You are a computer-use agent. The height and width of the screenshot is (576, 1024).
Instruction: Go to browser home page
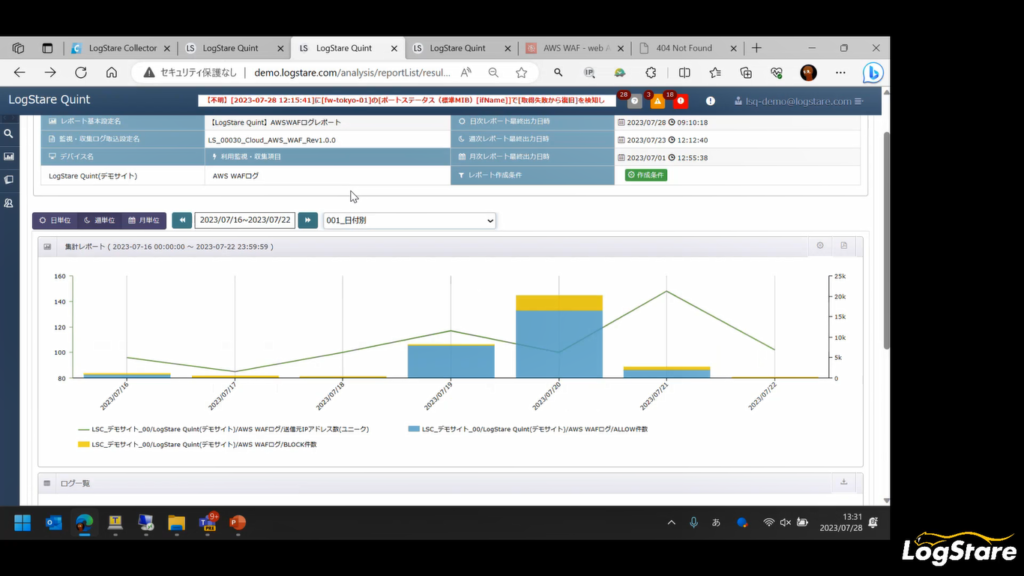pos(112,72)
